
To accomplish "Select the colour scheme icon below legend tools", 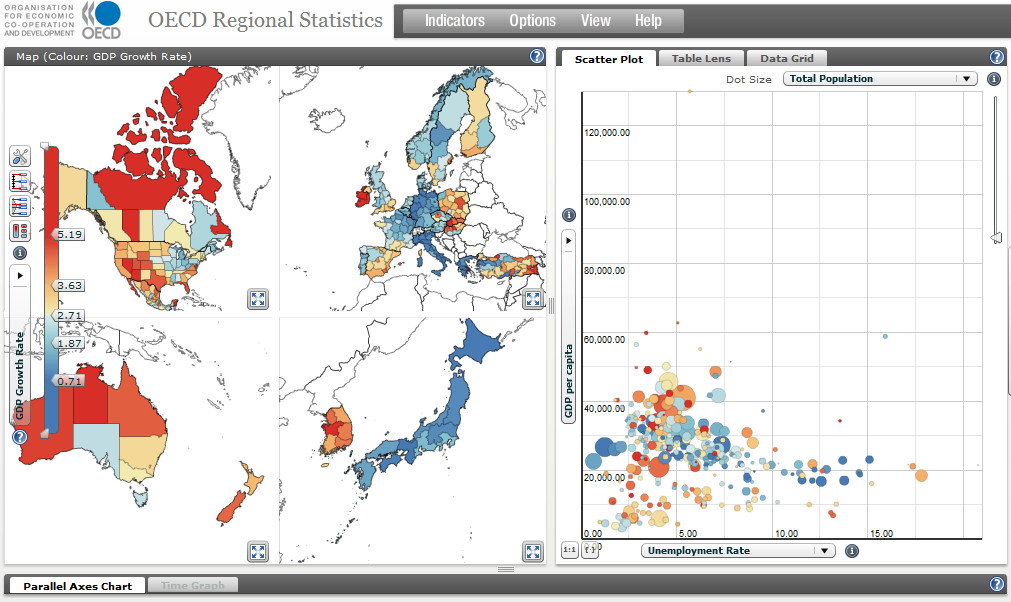I will click(20, 231).
